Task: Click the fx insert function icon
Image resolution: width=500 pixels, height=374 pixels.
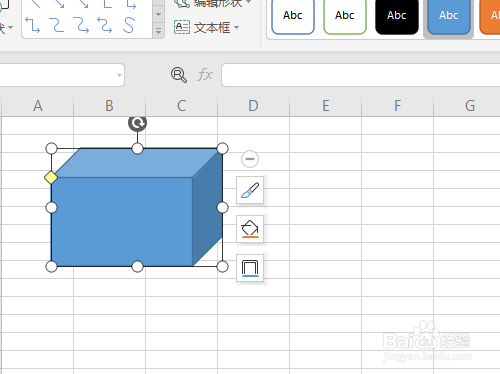Action: (205, 75)
